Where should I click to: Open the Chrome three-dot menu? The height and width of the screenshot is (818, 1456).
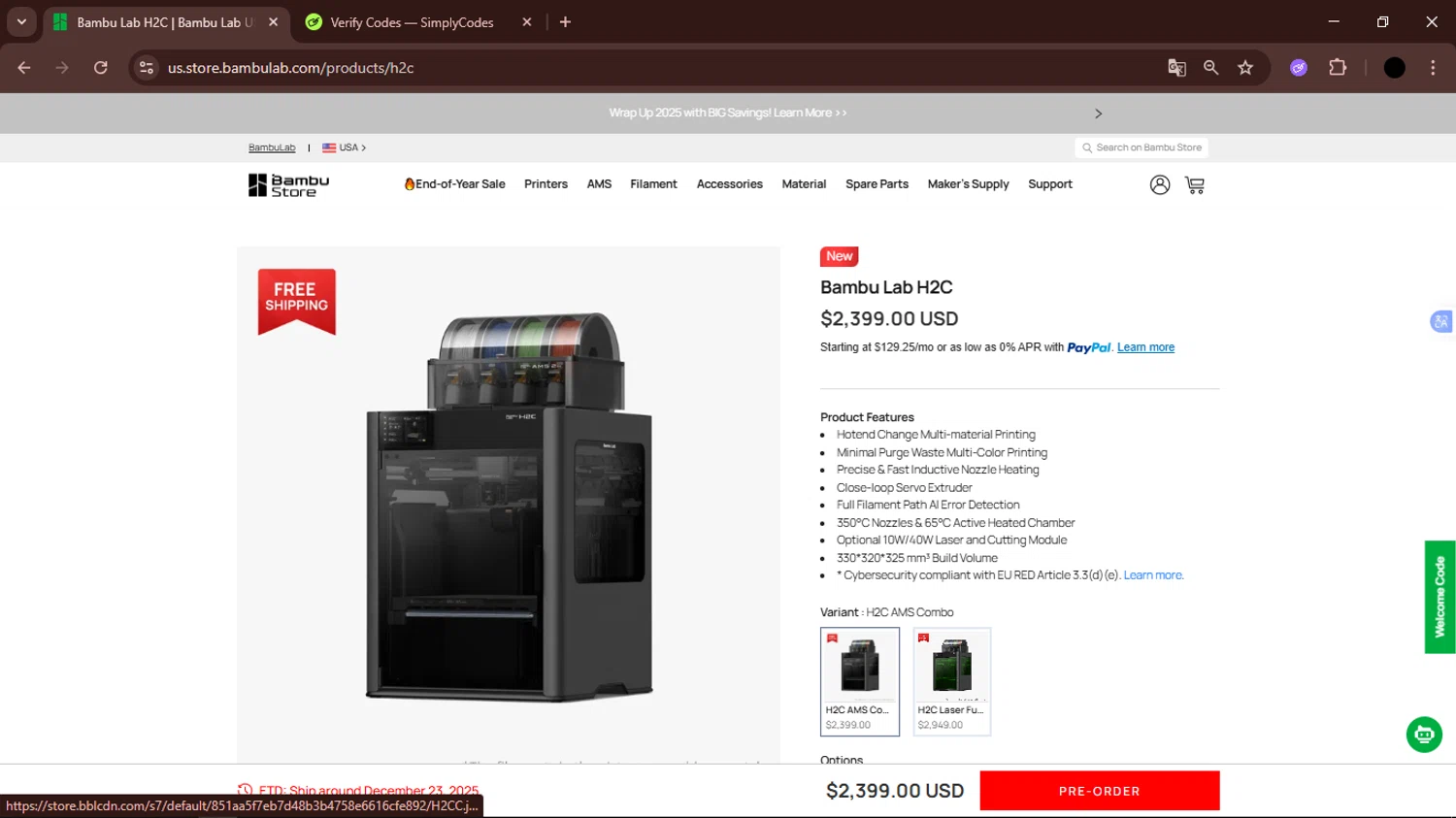[1433, 68]
